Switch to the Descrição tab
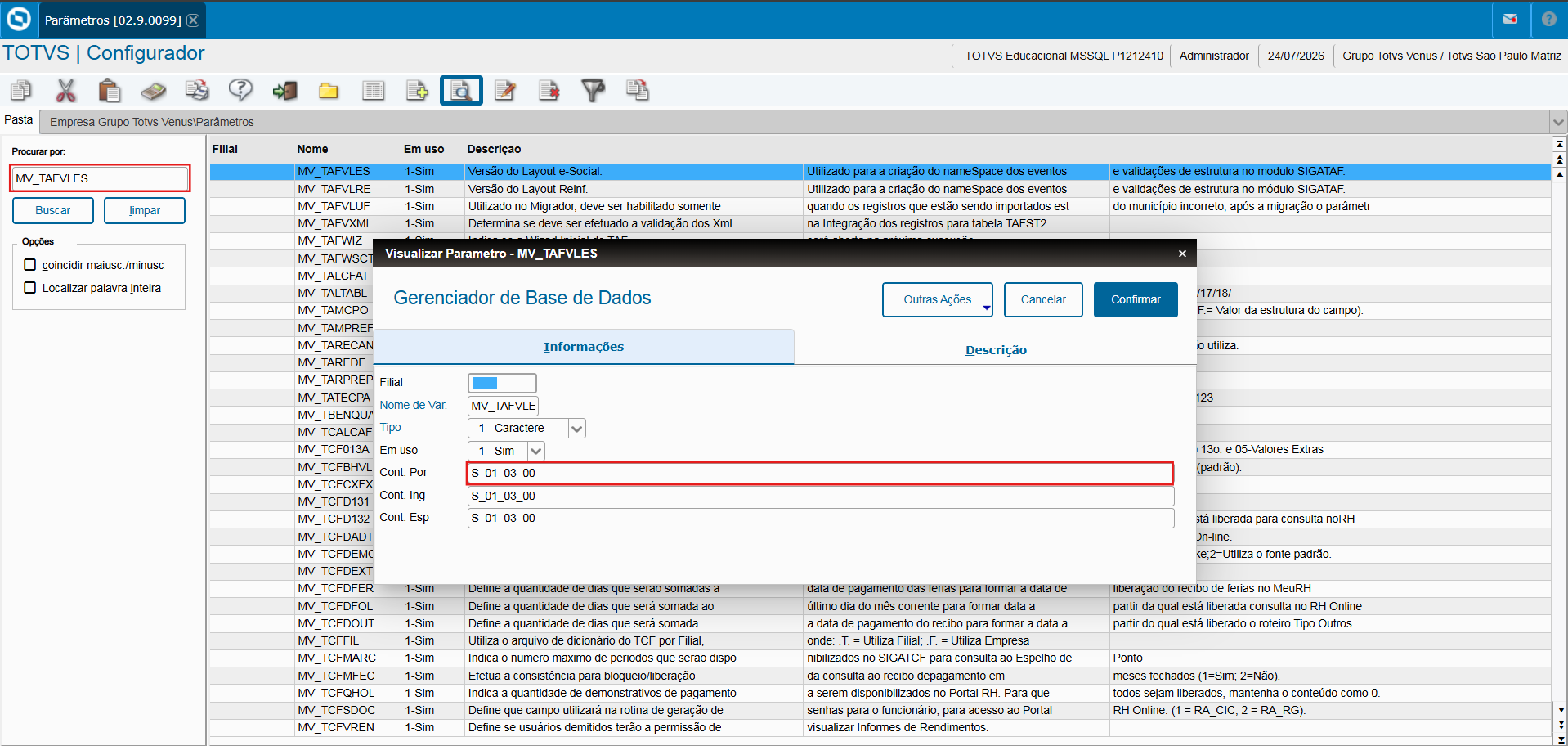The height and width of the screenshot is (746, 1568). [996, 350]
